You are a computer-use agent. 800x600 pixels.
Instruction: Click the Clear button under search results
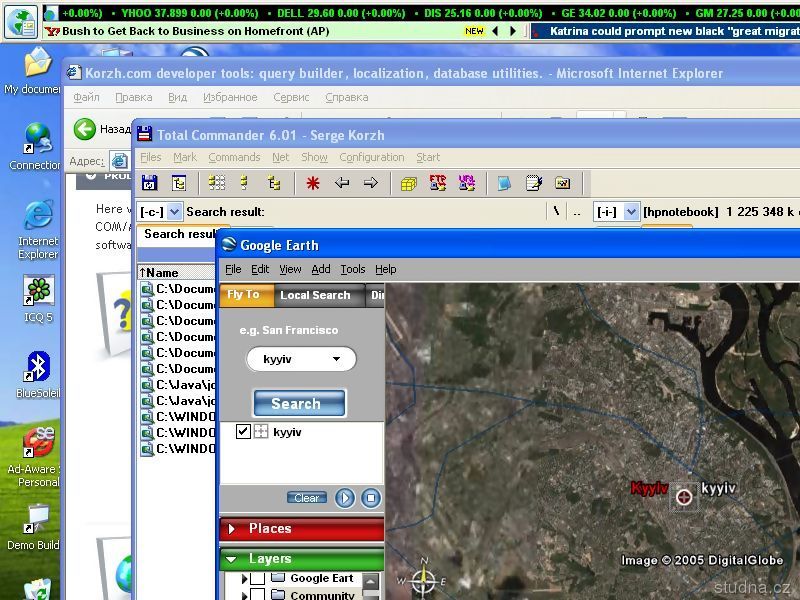[307, 498]
